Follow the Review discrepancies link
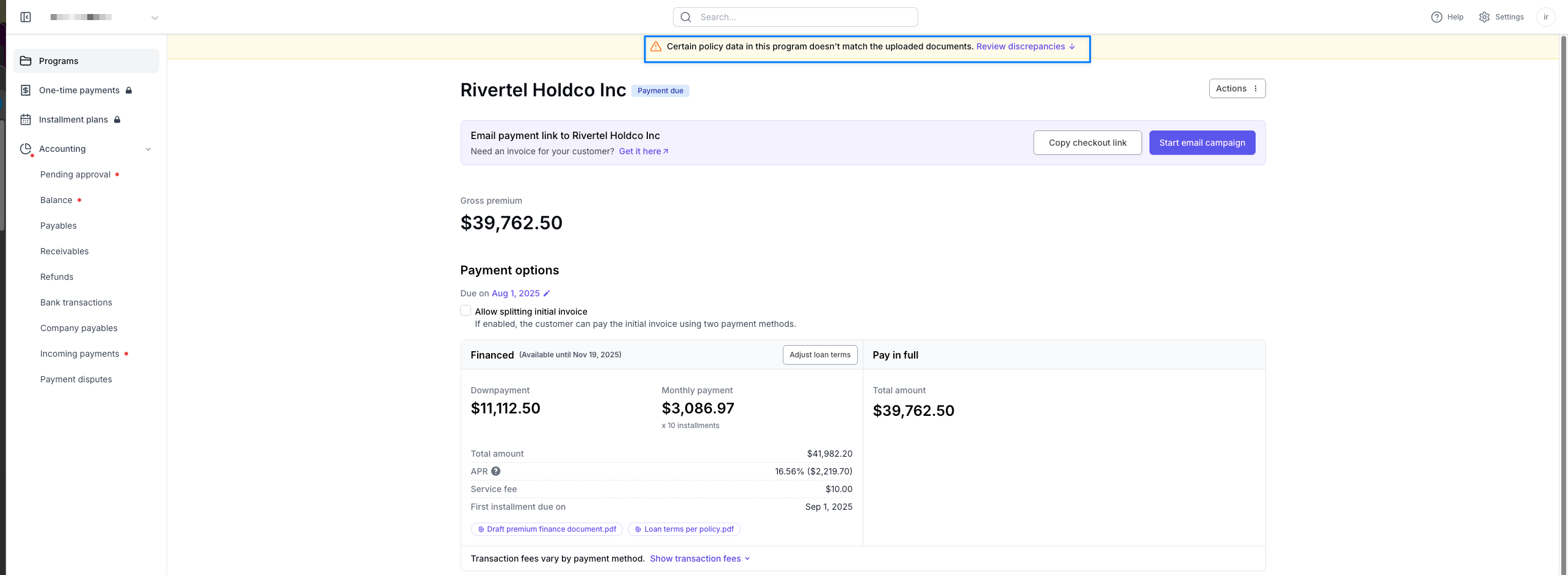Screen dimensions: 1568x575 (1026, 46)
